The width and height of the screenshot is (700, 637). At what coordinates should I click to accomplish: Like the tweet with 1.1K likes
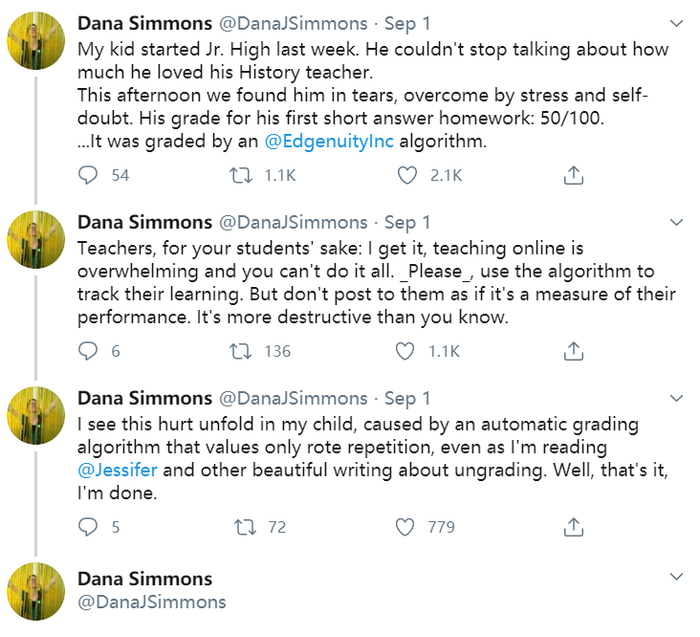tap(407, 351)
